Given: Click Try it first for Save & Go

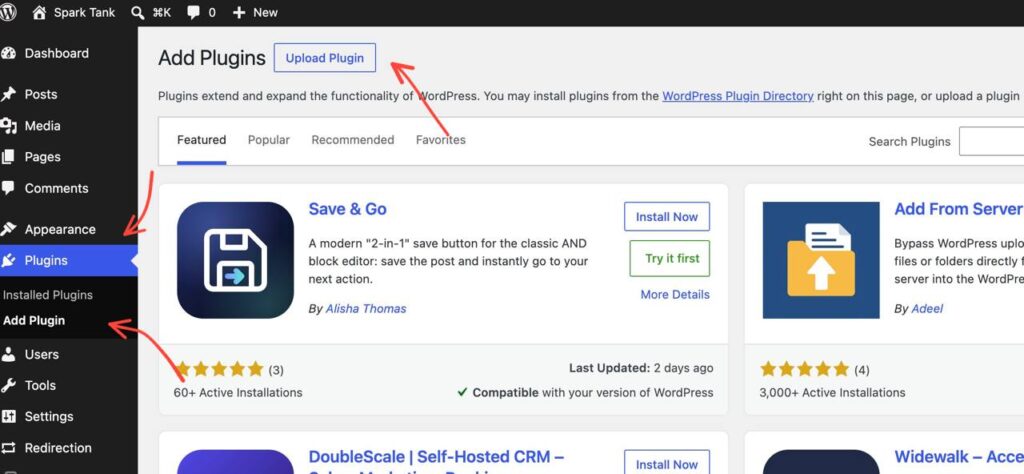Looking at the screenshot, I should pyautogui.click(x=669, y=259).
